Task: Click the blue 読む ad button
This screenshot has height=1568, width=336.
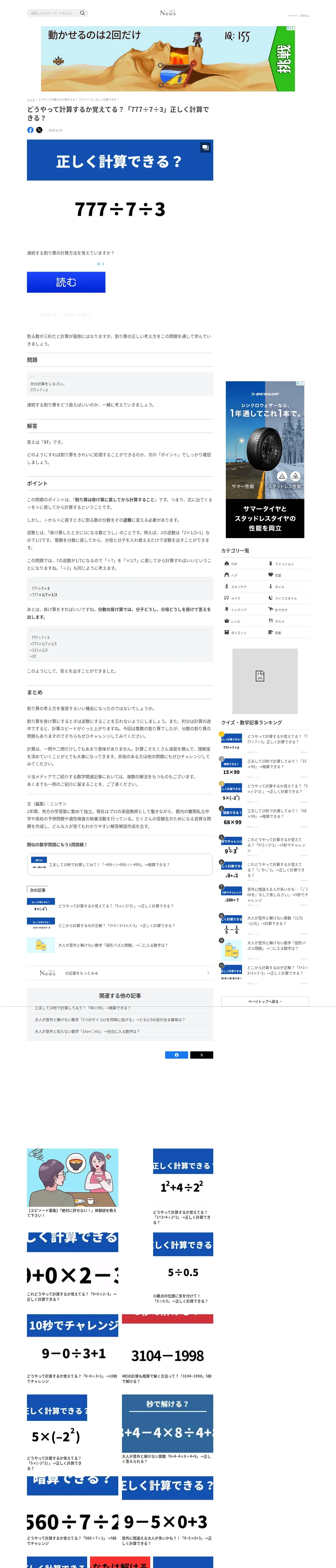Action: [66, 283]
